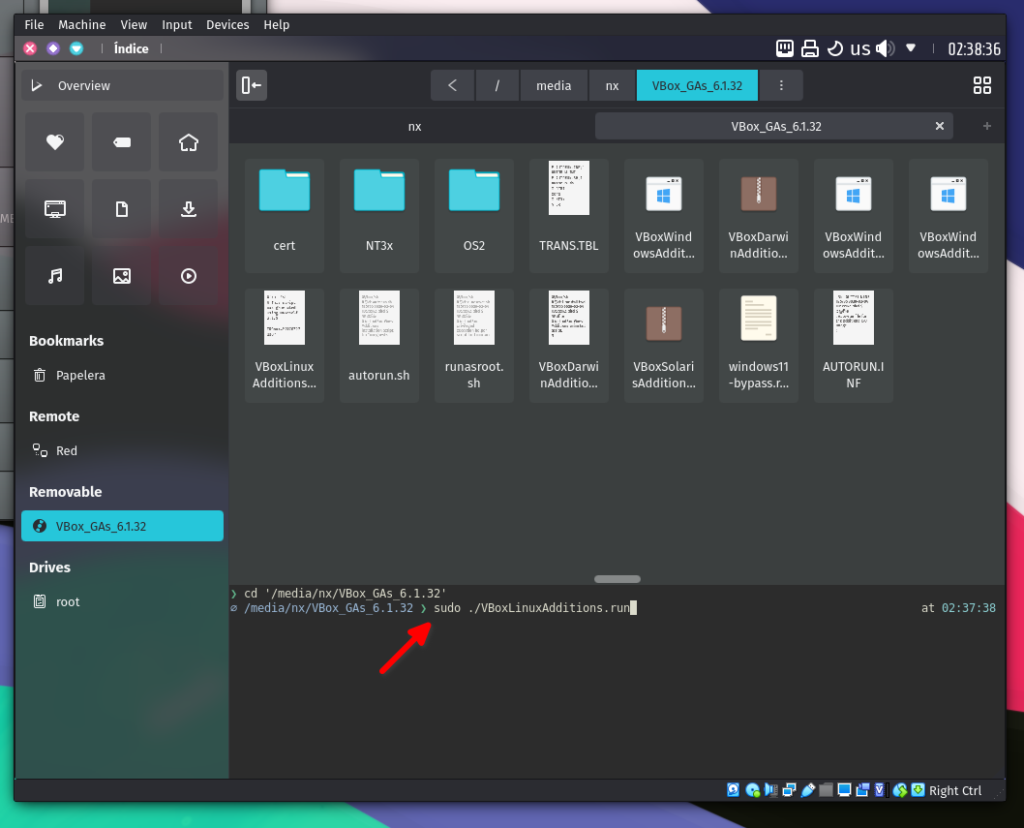Open the Tags shortcut in sidebar
The height and width of the screenshot is (828, 1024).
click(x=121, y=142)
